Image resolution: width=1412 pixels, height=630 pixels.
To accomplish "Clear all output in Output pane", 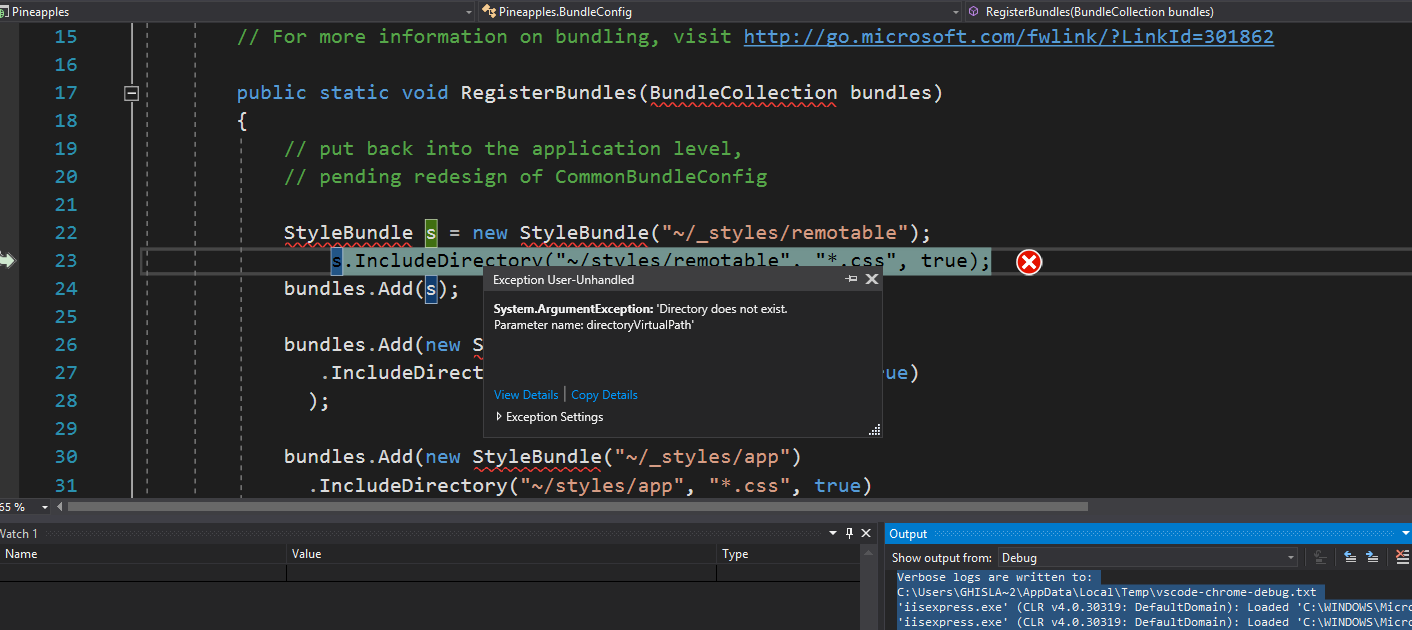I will click(x=1403, y=557).
